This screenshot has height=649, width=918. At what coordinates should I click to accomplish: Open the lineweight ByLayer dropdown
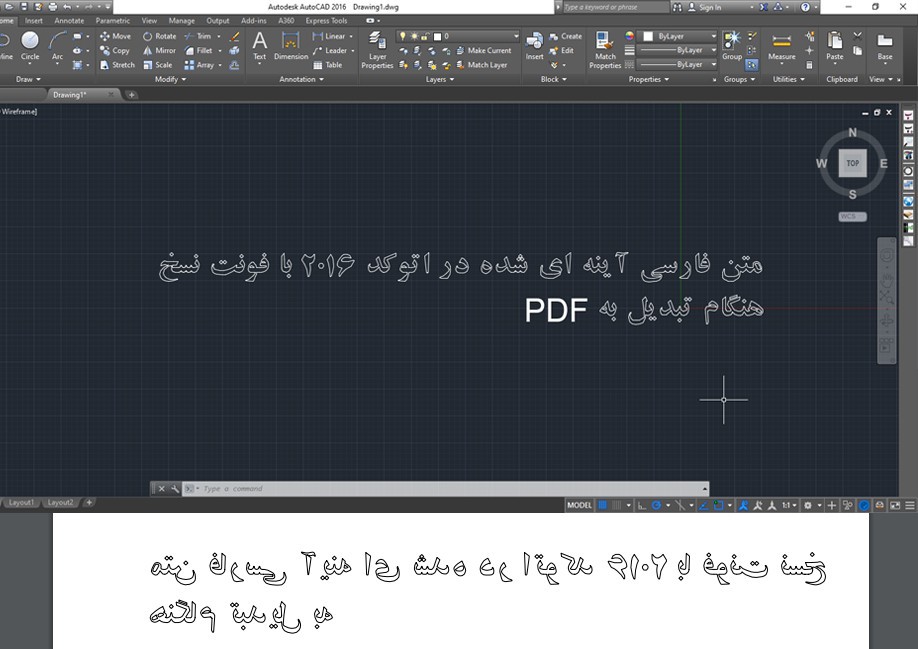coord(677,50)
